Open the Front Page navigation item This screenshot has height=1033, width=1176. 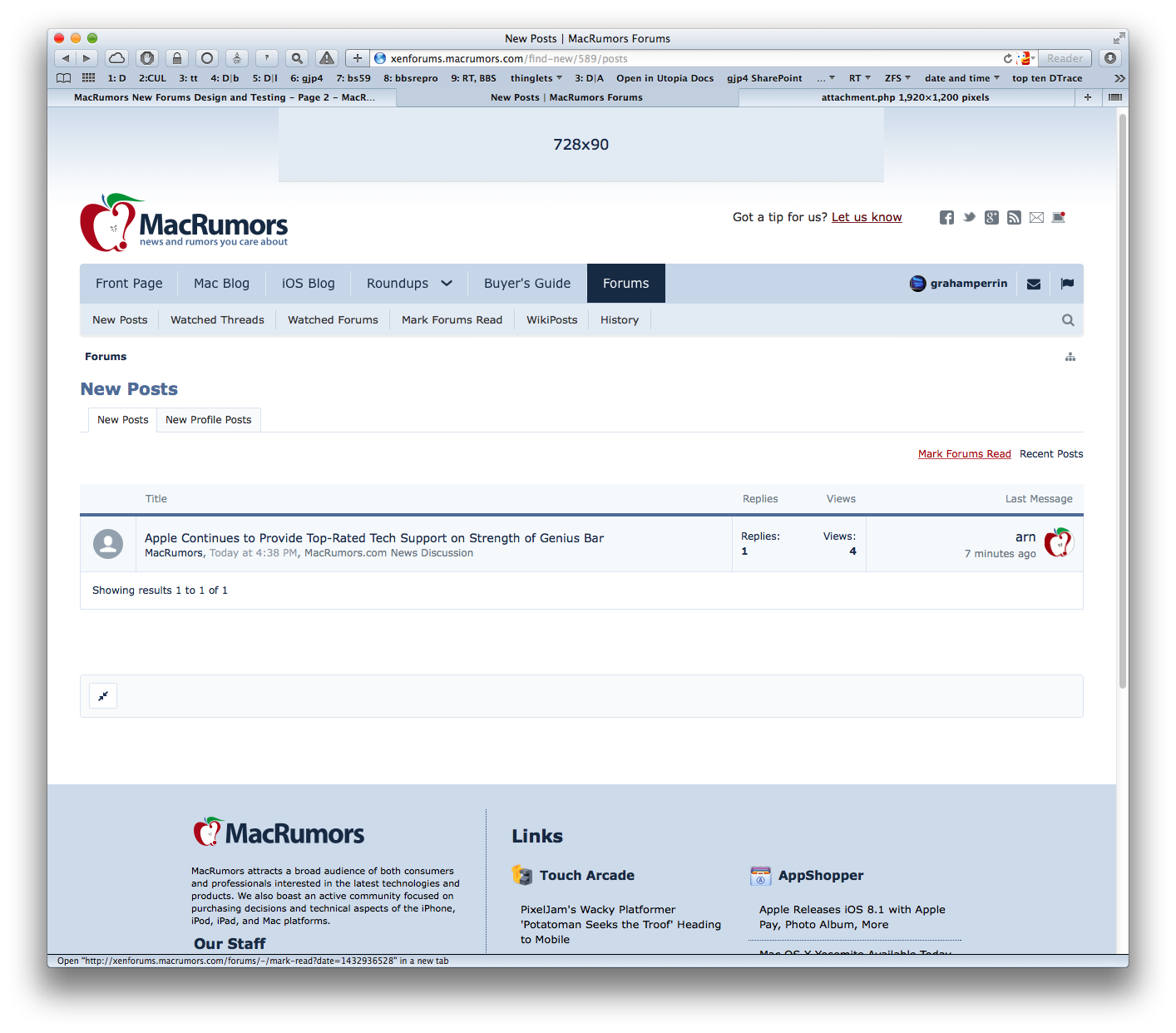point(129,284)
